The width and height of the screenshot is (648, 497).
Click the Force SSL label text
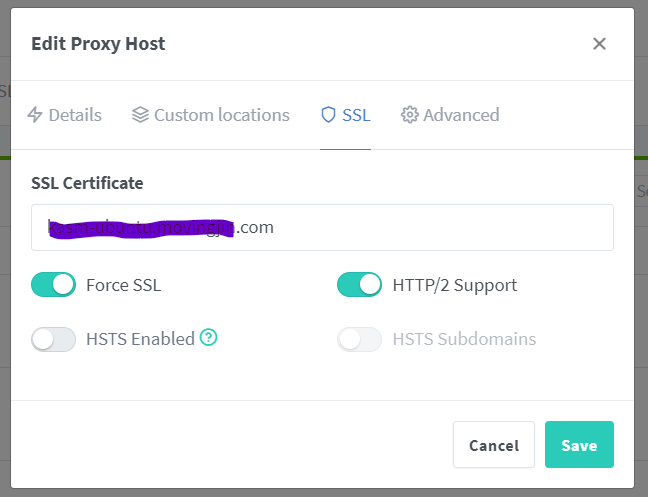pyautogui.click(x=124, y=285)
